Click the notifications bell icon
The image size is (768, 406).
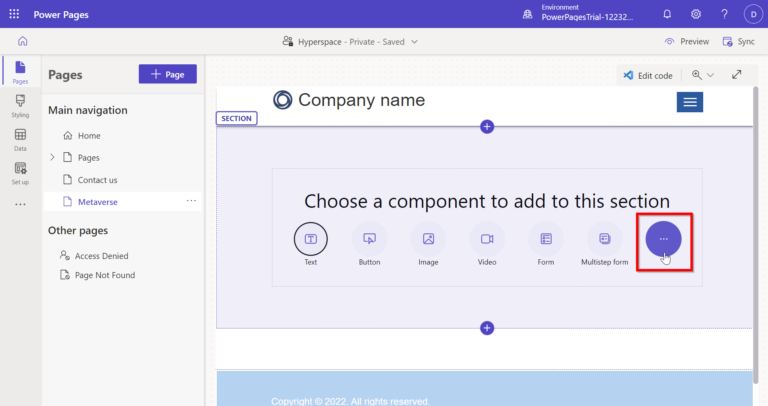(667, 14)
